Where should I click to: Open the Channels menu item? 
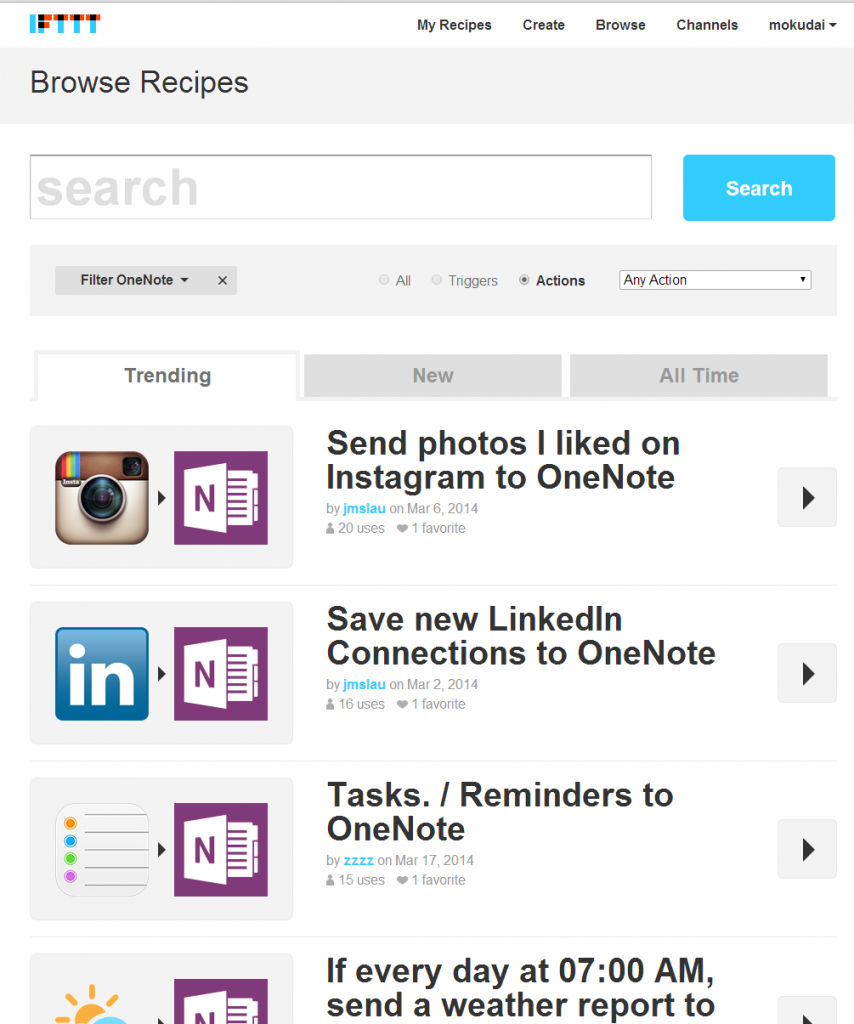click(x=707, y=25)
